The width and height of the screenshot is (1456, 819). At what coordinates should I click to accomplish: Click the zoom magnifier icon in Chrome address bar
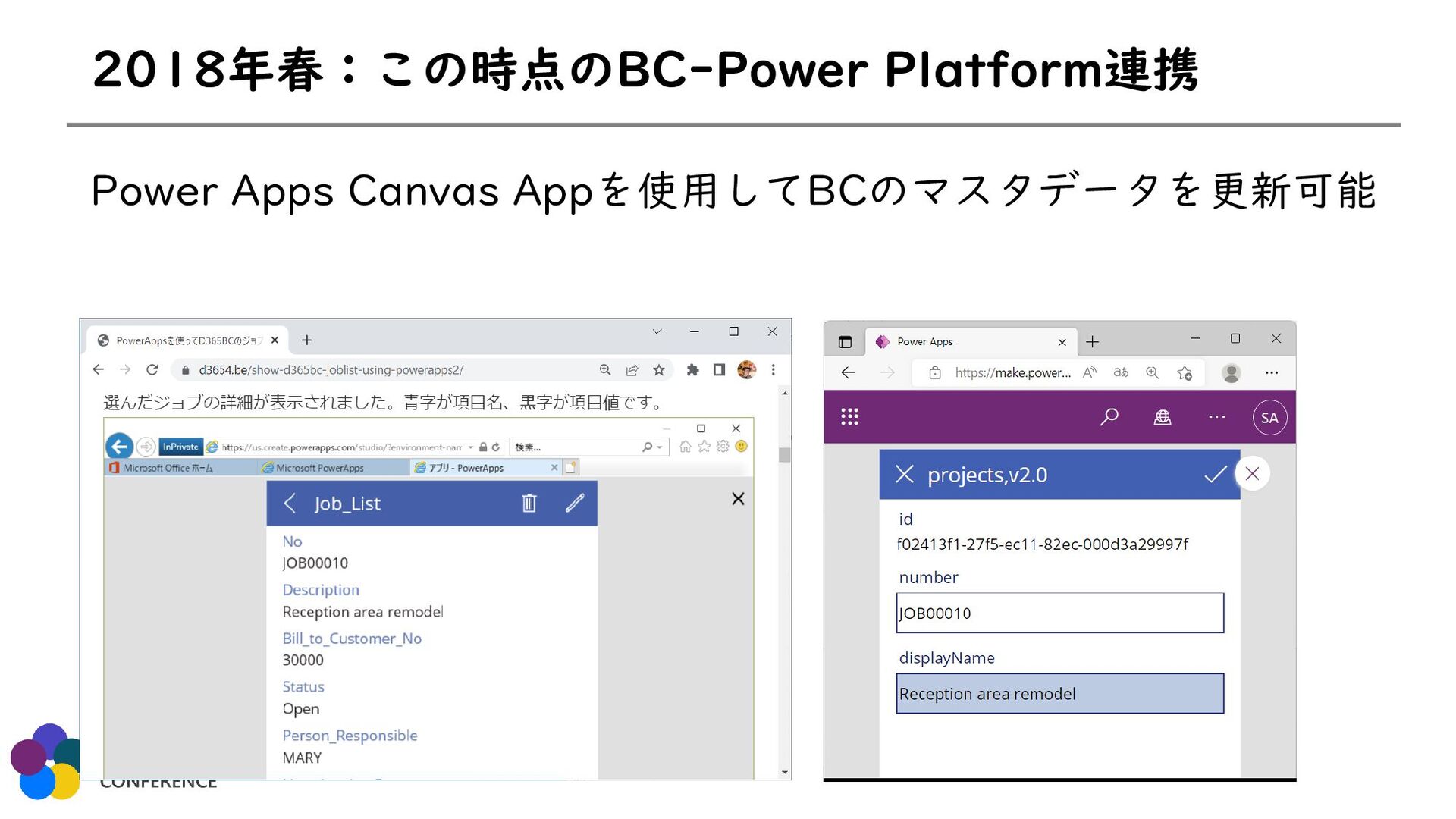(x=605, y=370)
